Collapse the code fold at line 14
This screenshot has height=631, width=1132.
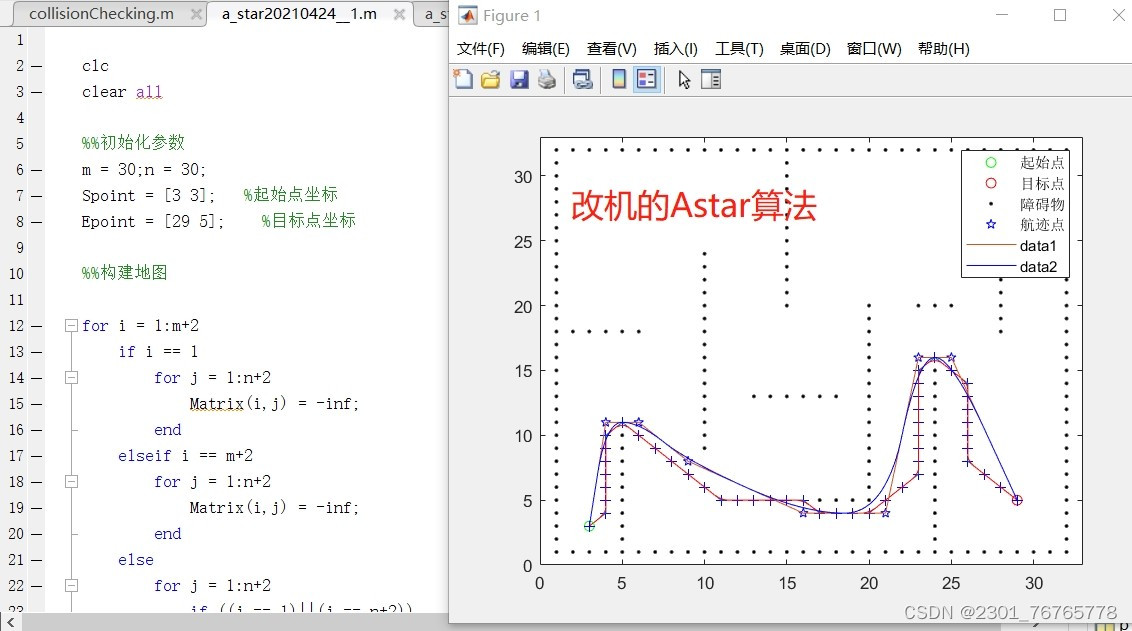pyautogui.click(x=70, y=377)
